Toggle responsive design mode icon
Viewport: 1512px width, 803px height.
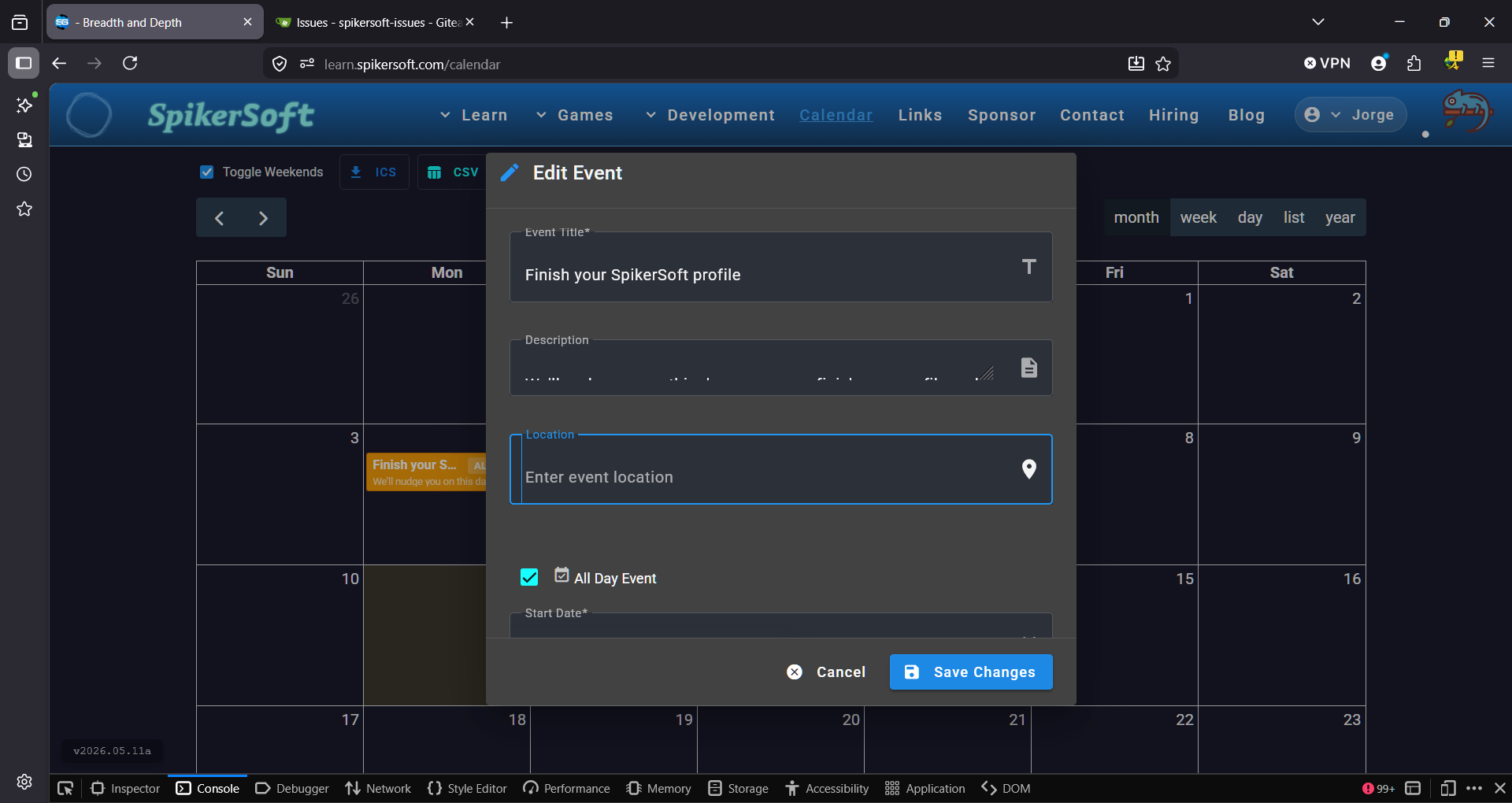tap(1447, 788)
